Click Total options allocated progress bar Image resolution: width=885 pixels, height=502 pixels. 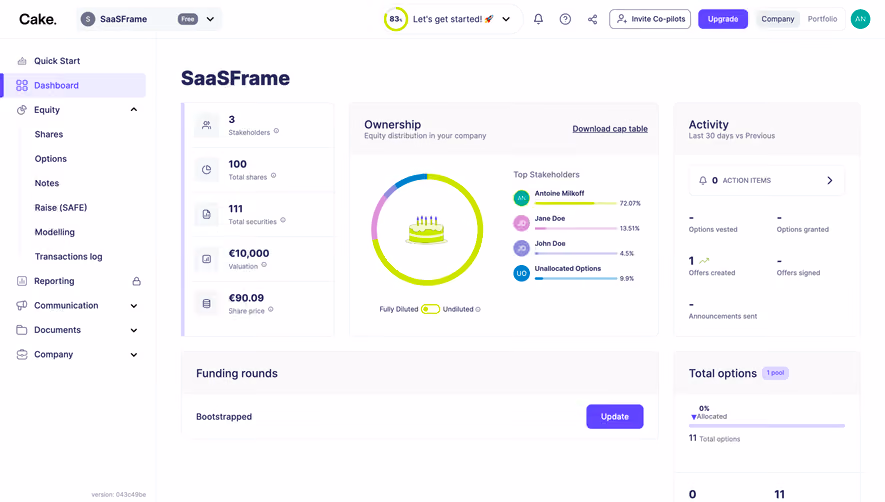click(767, 426)
